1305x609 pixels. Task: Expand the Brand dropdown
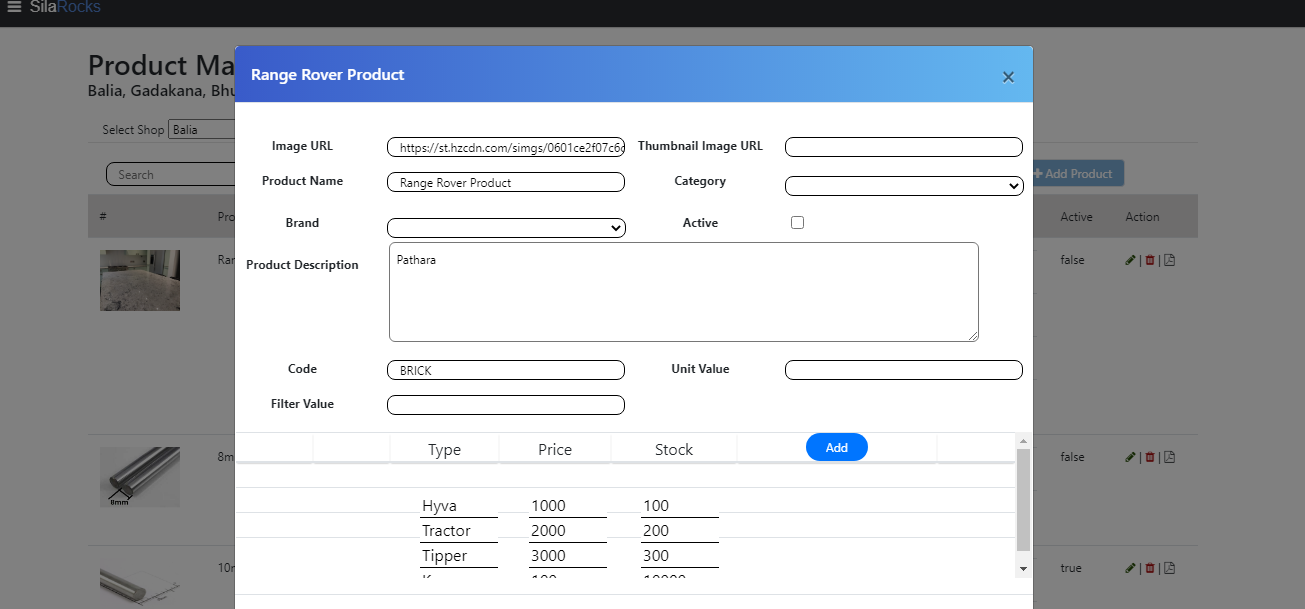click(506, 228)
